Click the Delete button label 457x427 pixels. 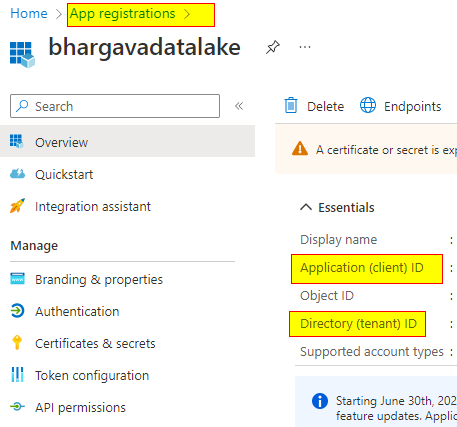coord(325,107)
